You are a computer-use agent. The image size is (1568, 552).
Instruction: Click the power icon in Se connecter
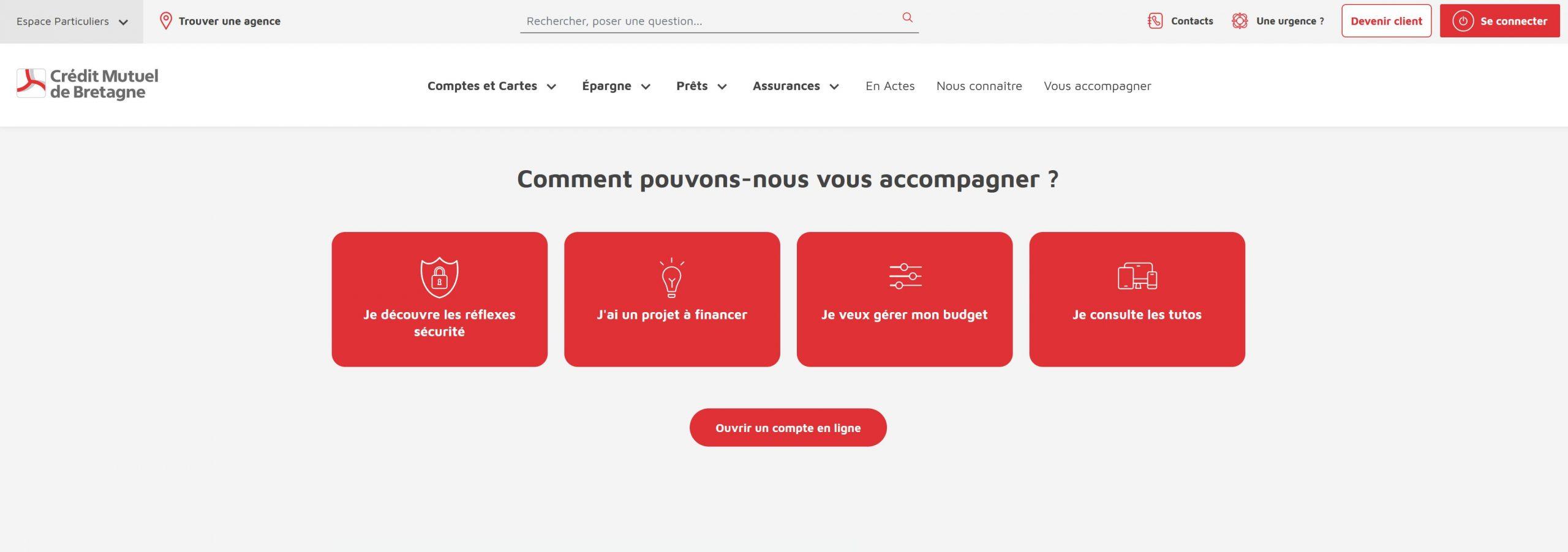[1463, 21]
